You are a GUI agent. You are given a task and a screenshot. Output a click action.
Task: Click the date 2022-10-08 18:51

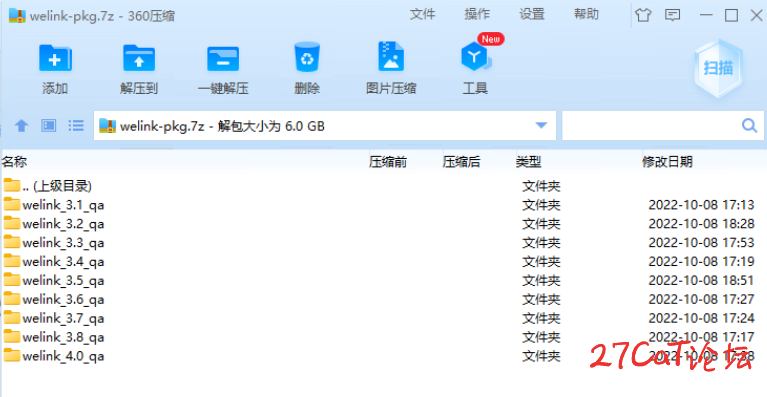tap(701, 280)
